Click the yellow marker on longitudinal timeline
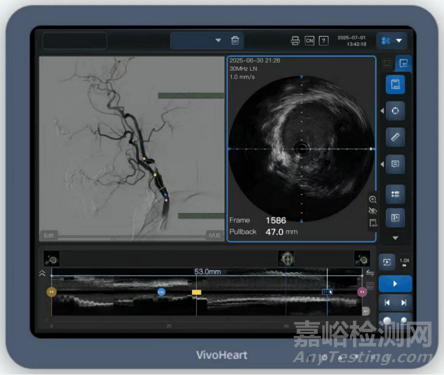444x375 pixels. tap(196, 292)
